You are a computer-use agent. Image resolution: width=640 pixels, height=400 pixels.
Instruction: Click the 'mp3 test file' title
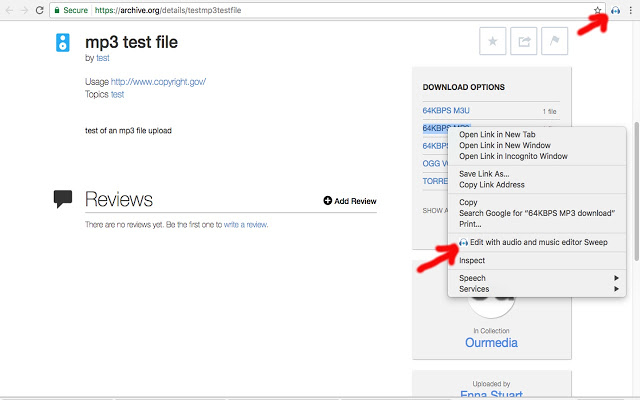[x=131, y=42]
